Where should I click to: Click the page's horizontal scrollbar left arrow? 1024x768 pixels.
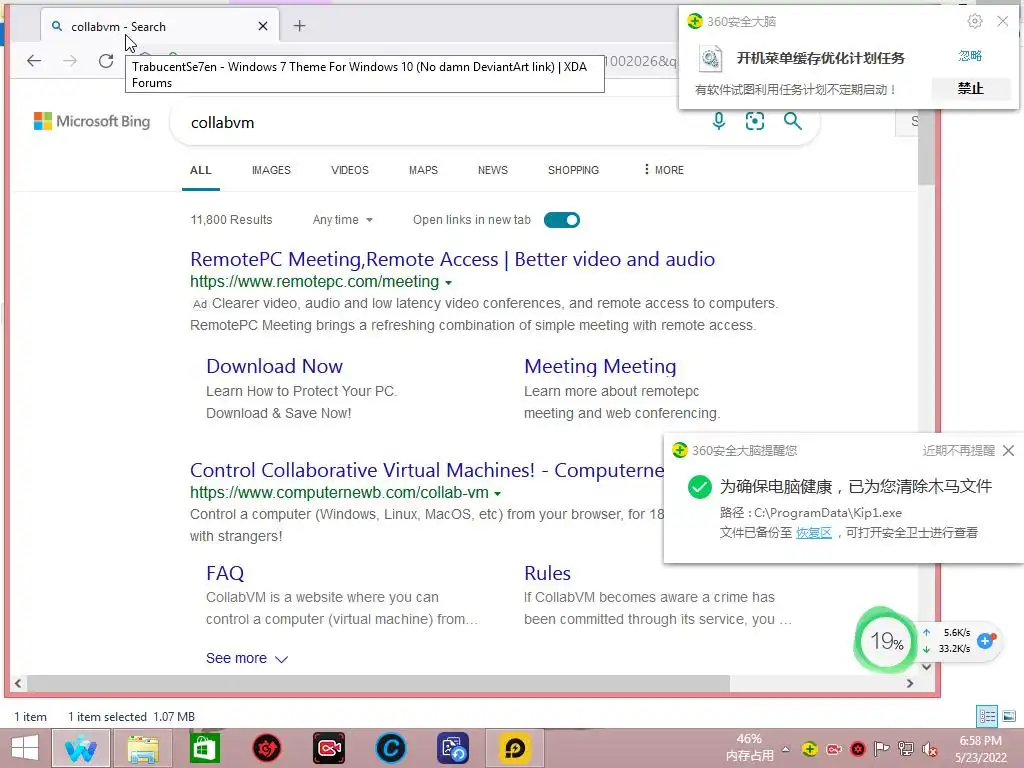pos(18,683)
